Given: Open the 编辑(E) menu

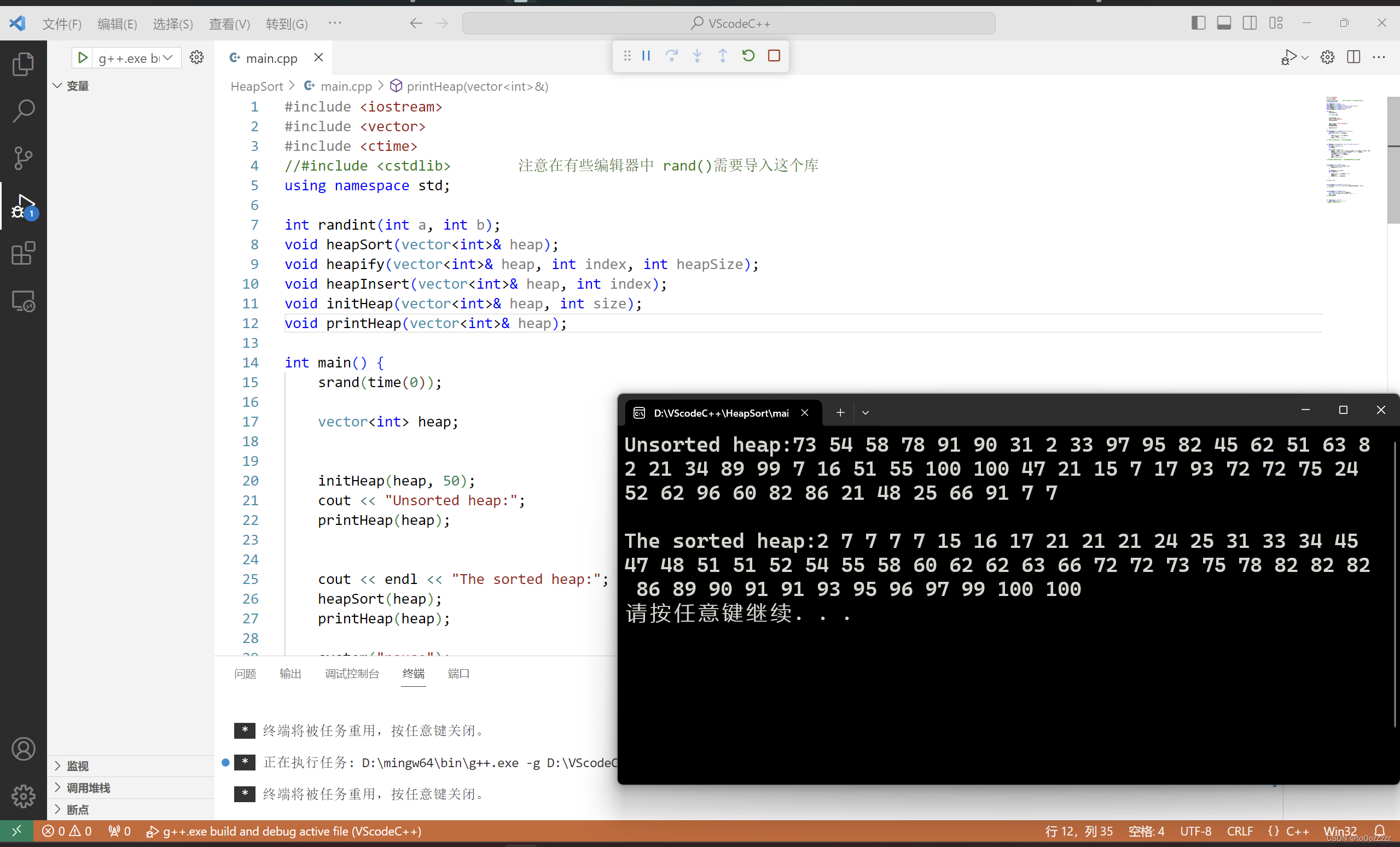Looking at the screenshot, I should [117, 24].
